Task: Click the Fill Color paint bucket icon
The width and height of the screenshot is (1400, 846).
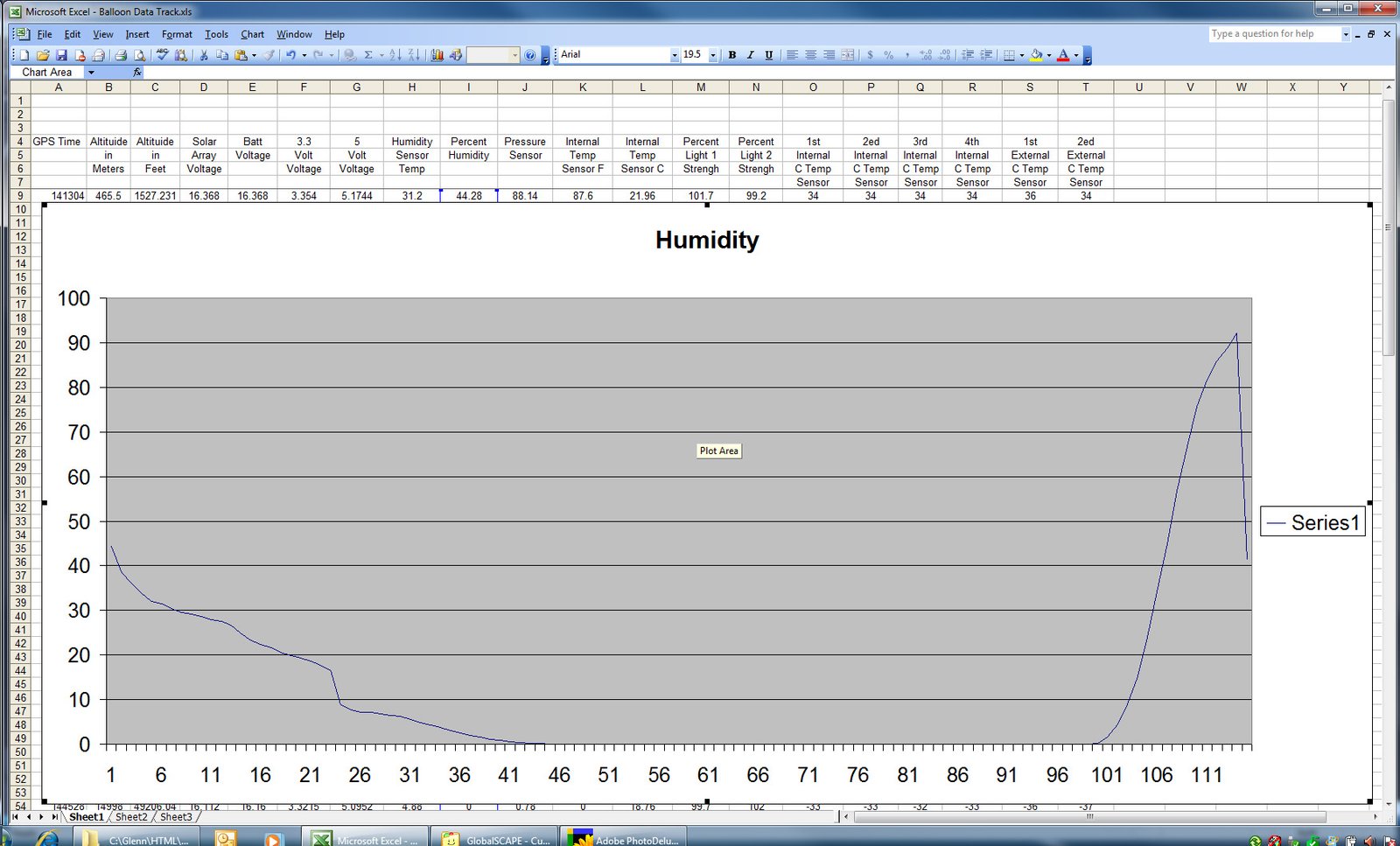Action: click(x=1036, y=55)
